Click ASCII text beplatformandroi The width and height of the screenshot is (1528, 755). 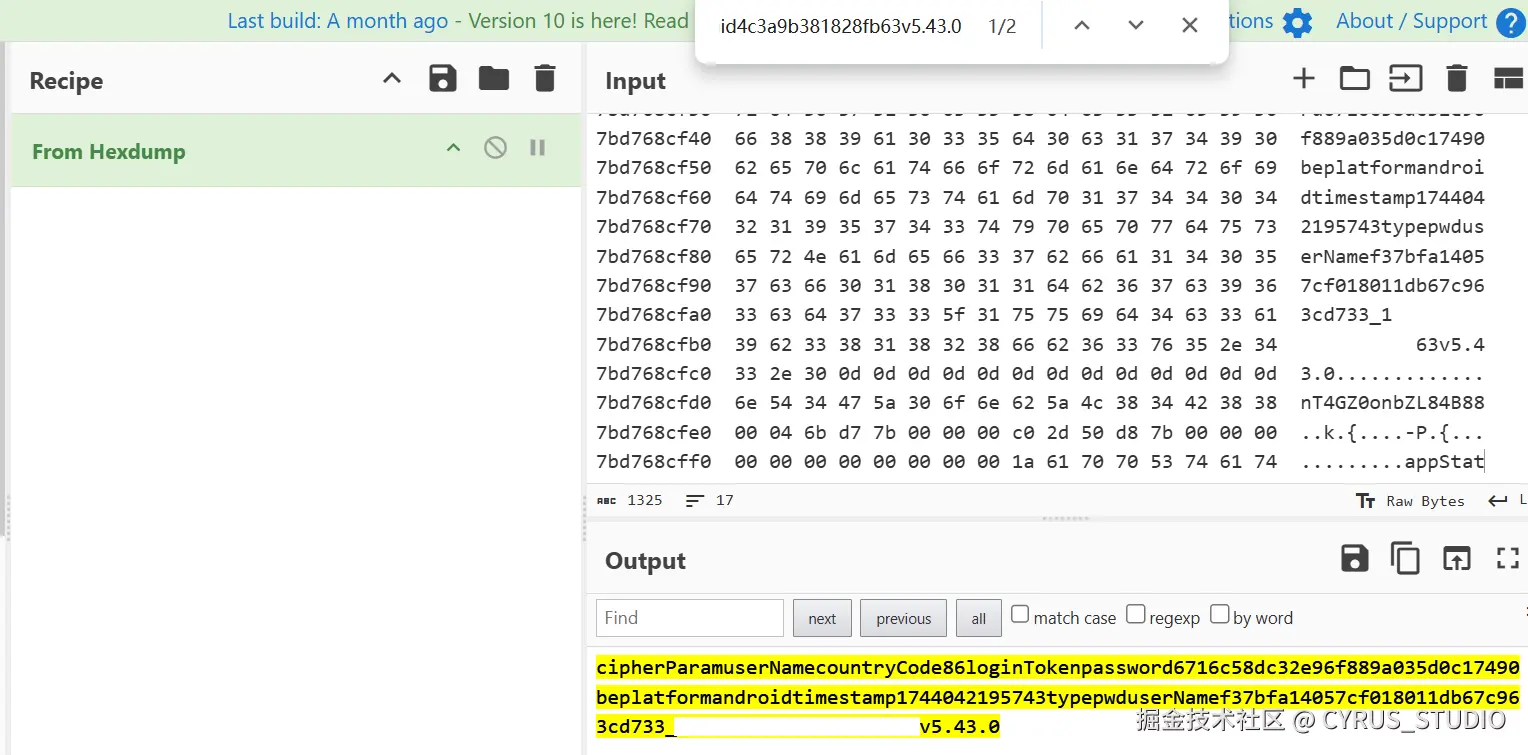(1392, 168)
